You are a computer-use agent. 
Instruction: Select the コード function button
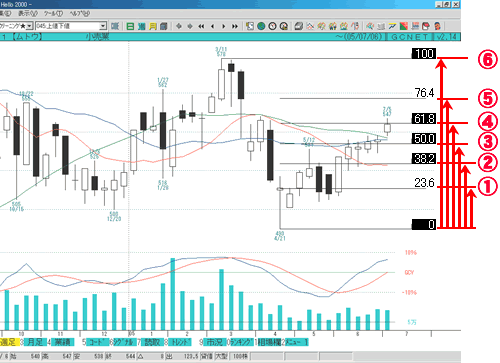98,342
